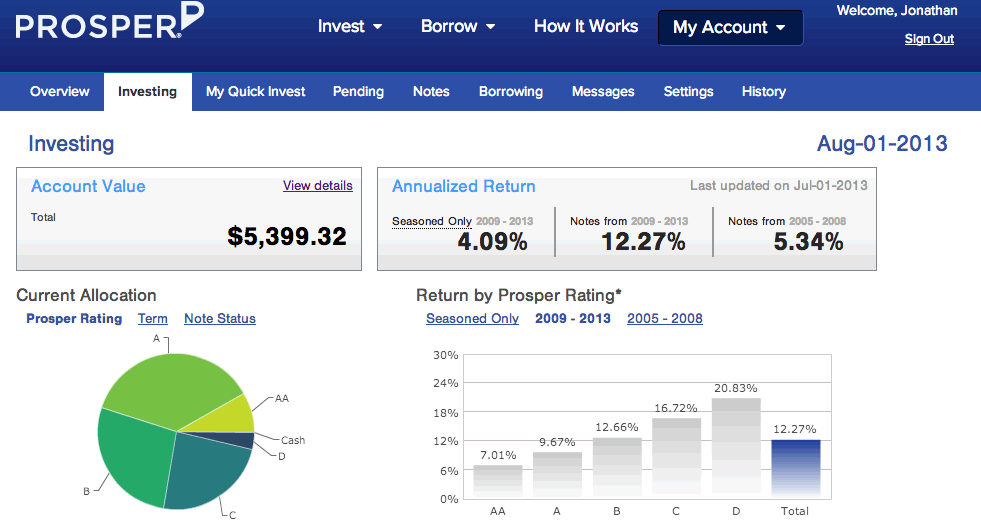Select the Investing tab
The width and height of the screenshot is (981, 531).
pos(148,91)
